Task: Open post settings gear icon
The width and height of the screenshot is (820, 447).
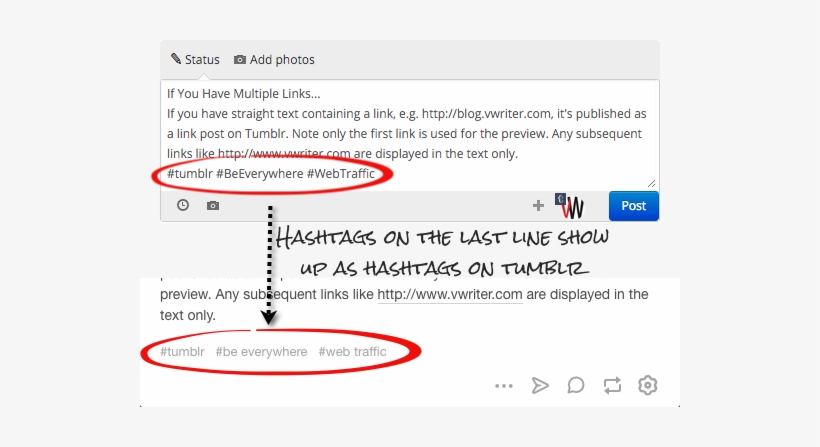Action: click(647, 385)
